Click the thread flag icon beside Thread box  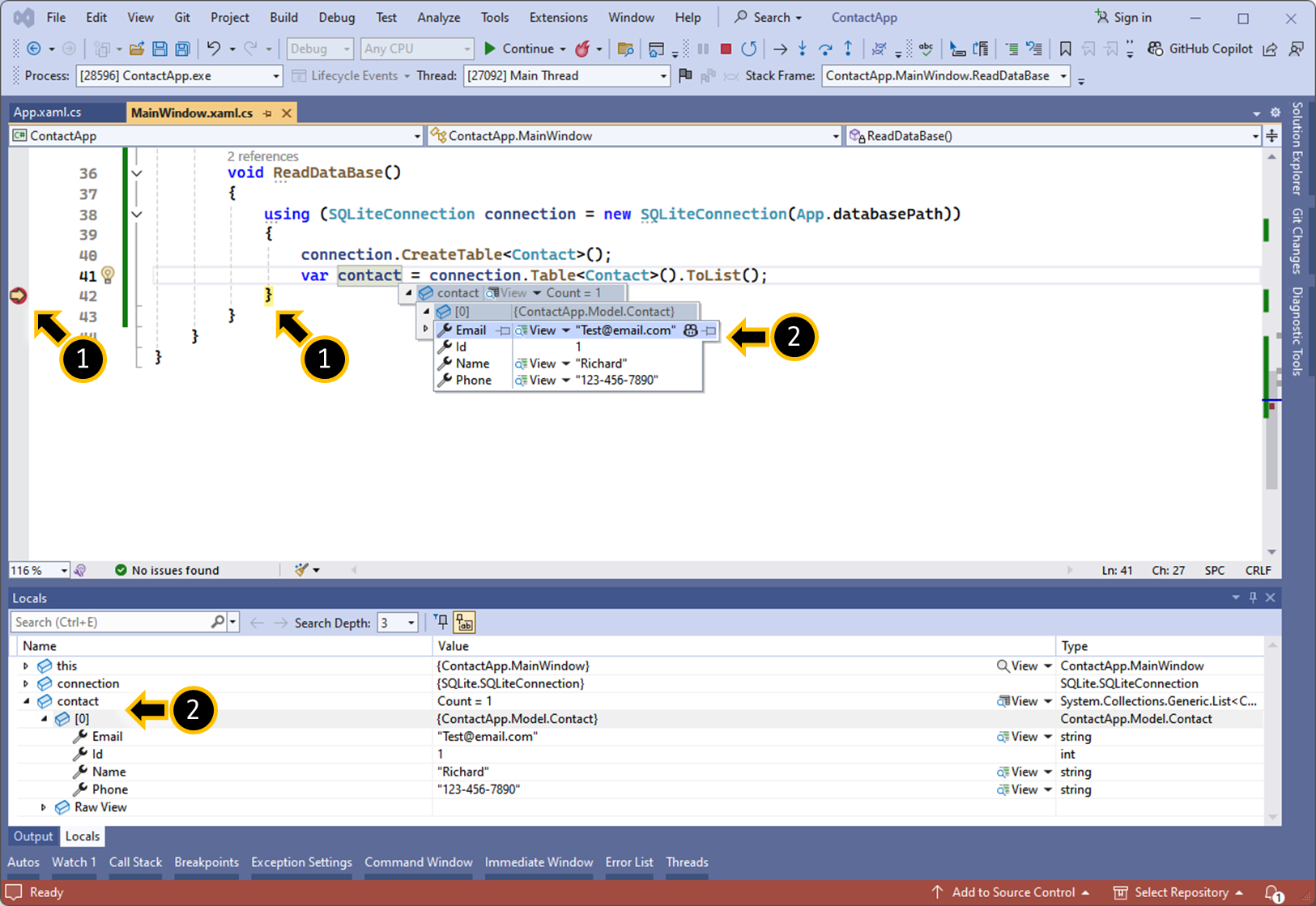pyautogui.click(x=685, y=75)
